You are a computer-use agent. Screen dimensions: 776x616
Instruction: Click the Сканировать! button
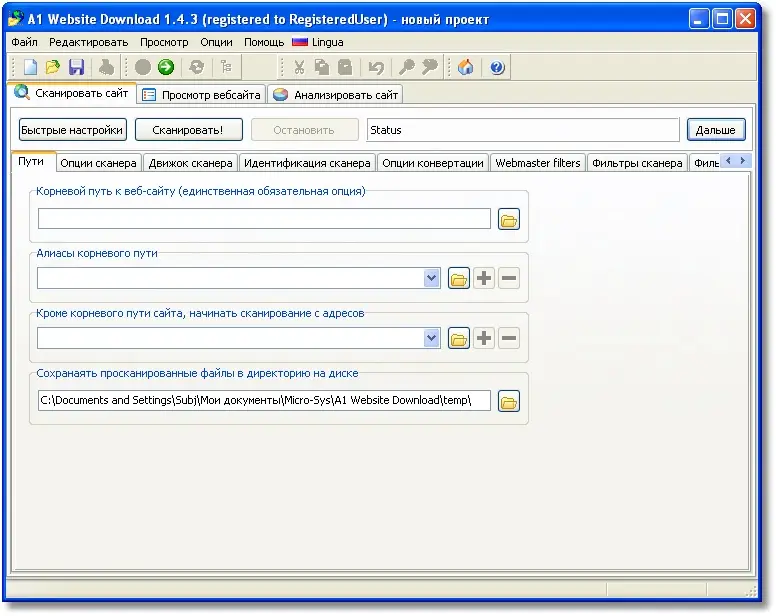[188, 130]
